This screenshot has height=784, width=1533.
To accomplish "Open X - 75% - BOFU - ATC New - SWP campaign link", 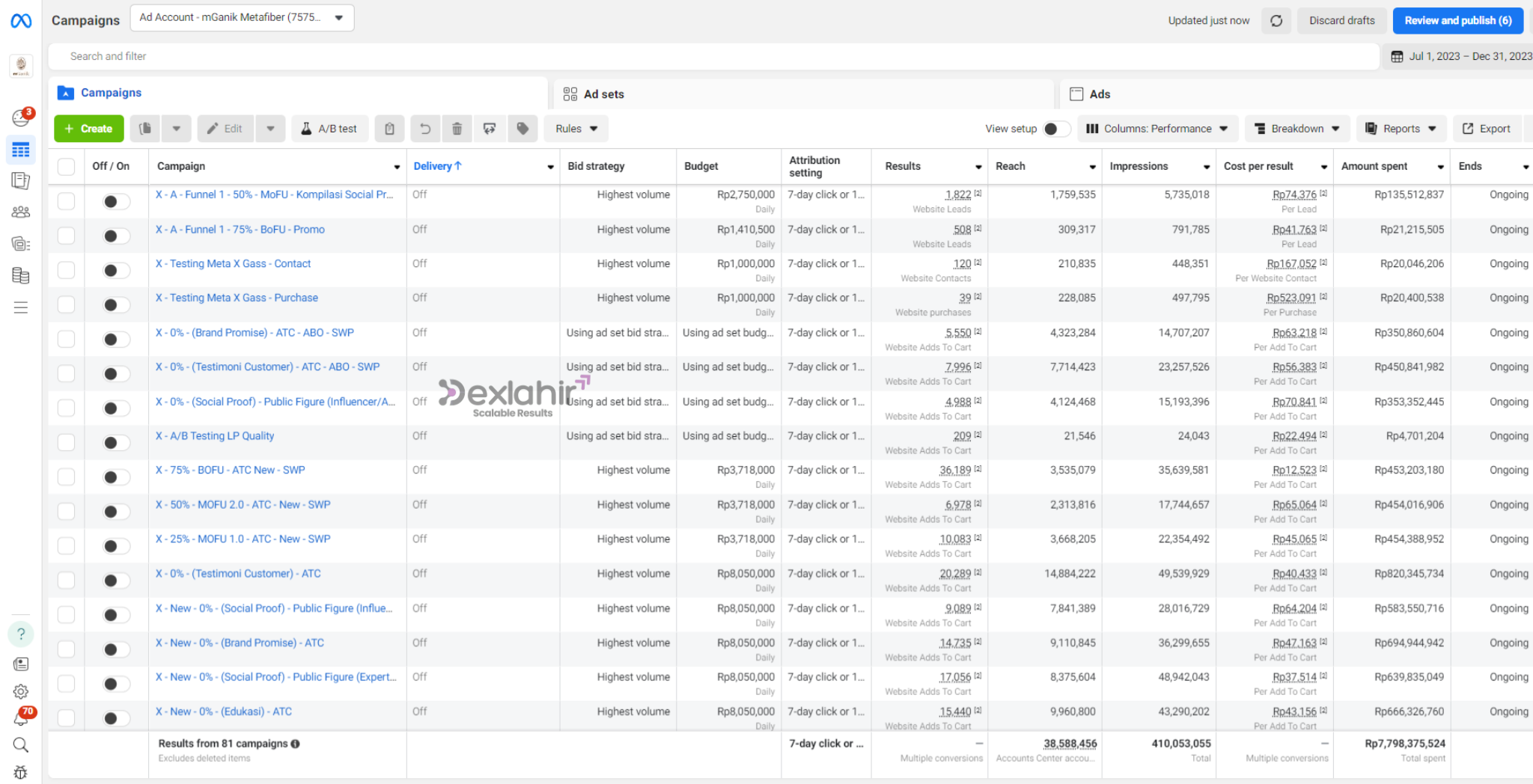I will [231, 471].
